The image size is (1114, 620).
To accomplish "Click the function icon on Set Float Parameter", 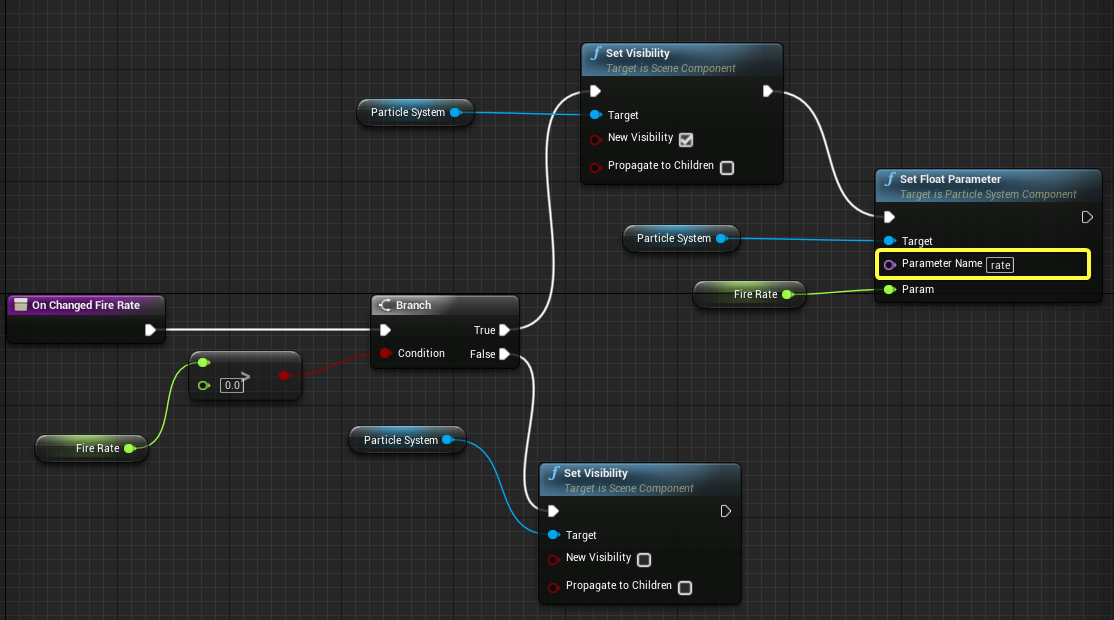I will [890, 180].
